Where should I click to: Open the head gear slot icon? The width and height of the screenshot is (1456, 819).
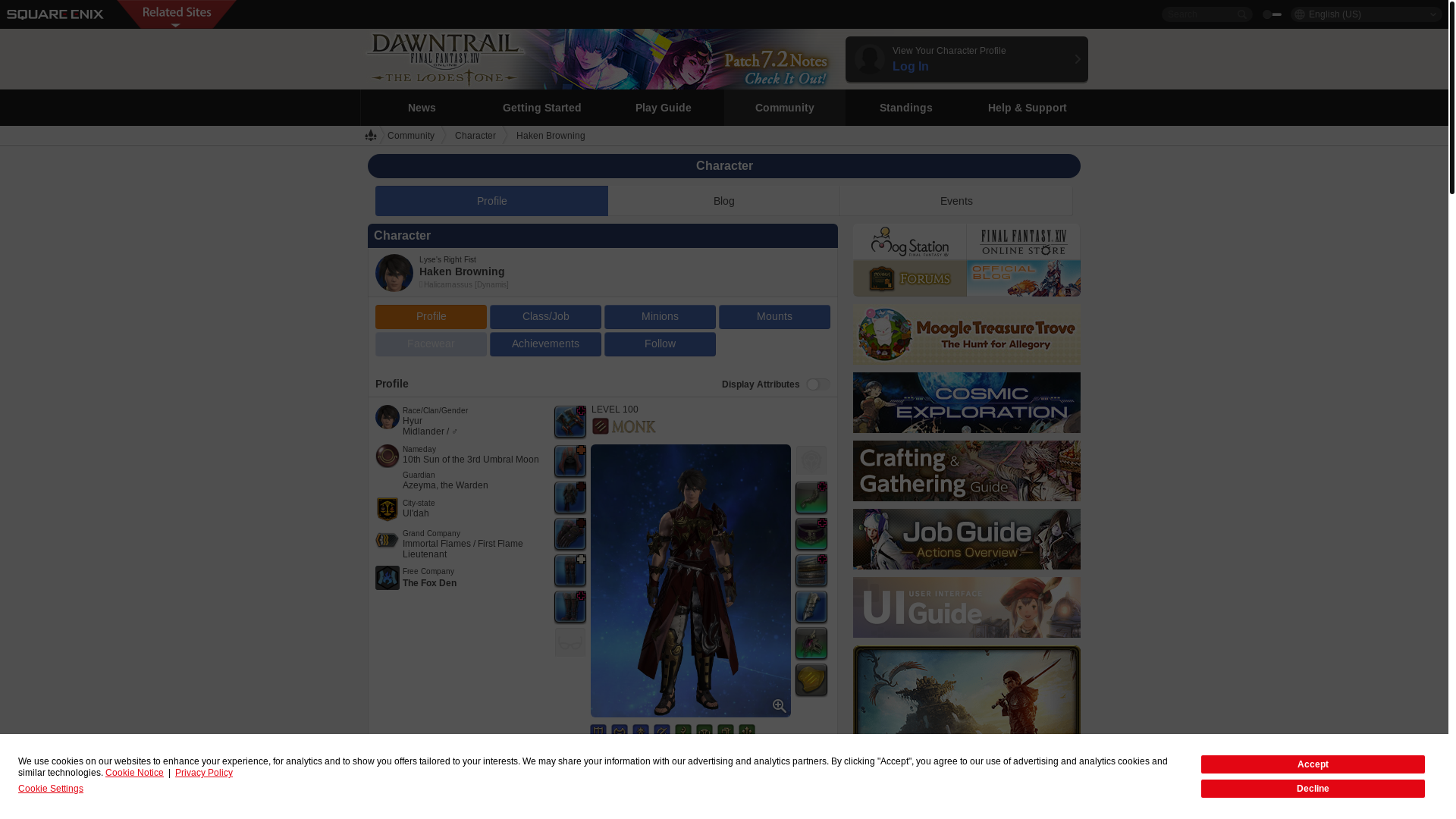tap(570, 461)
